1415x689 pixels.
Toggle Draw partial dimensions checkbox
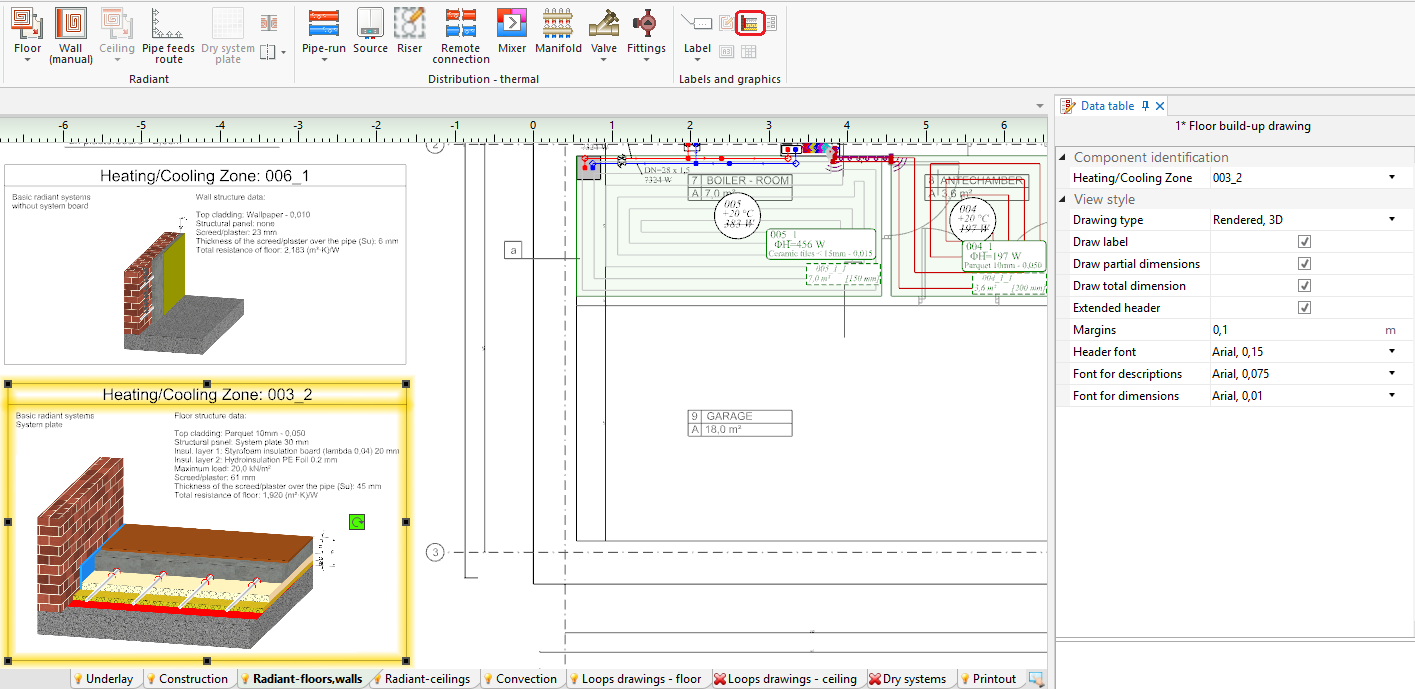coord(1304,264)
